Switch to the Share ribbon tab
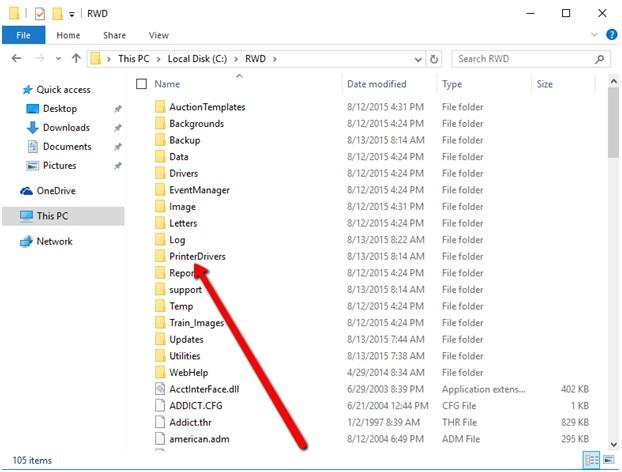Image resolution: width=622 pixels, height=472 pixels. point(115,35)
